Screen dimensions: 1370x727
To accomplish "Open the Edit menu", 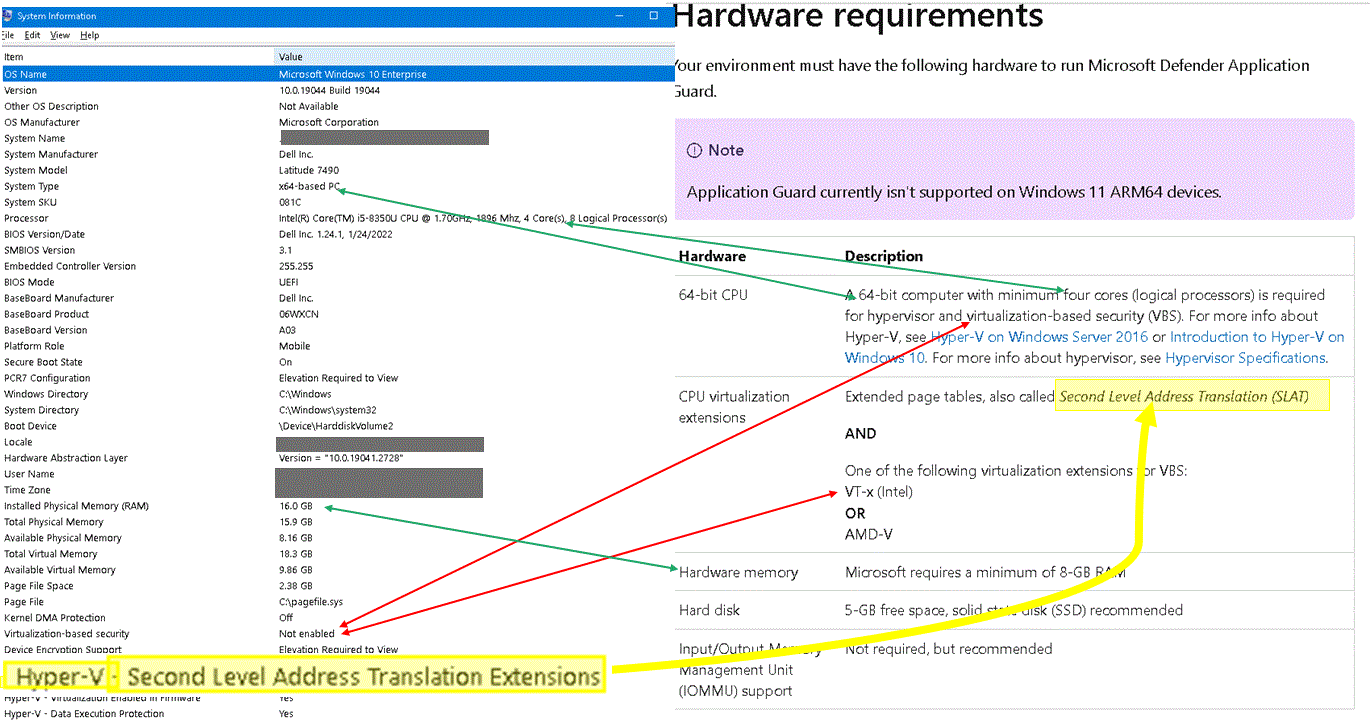I will coord(33,35).
